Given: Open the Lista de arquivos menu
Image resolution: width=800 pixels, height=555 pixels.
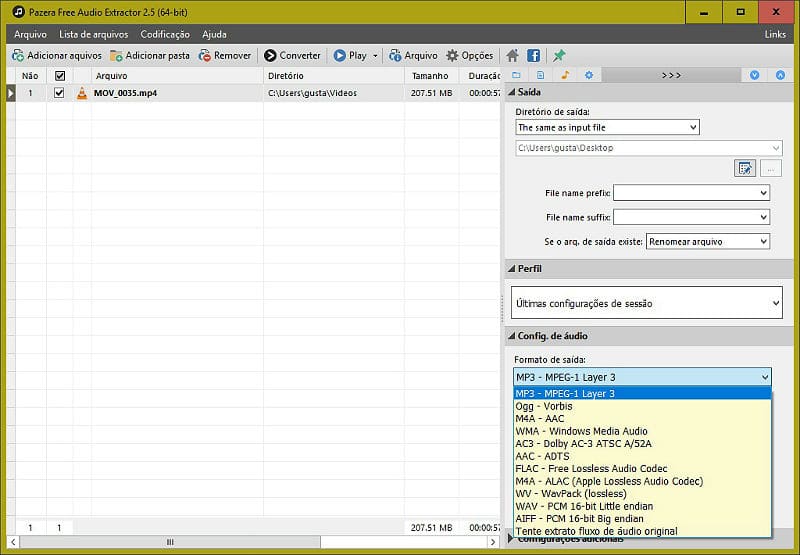Looking at the screenshot, I should point(93,34).
